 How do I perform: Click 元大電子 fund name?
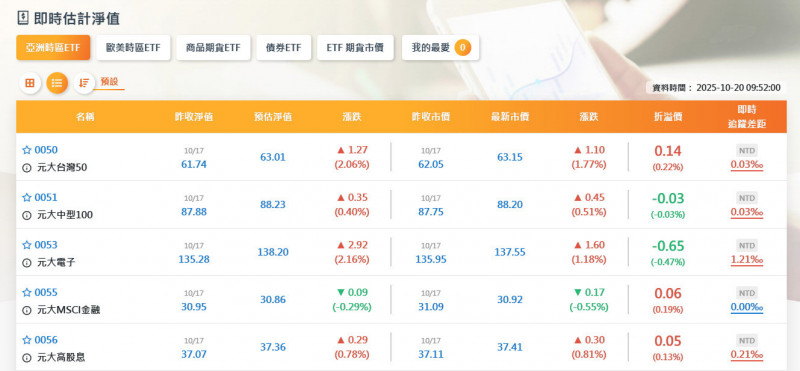(56, 262)
